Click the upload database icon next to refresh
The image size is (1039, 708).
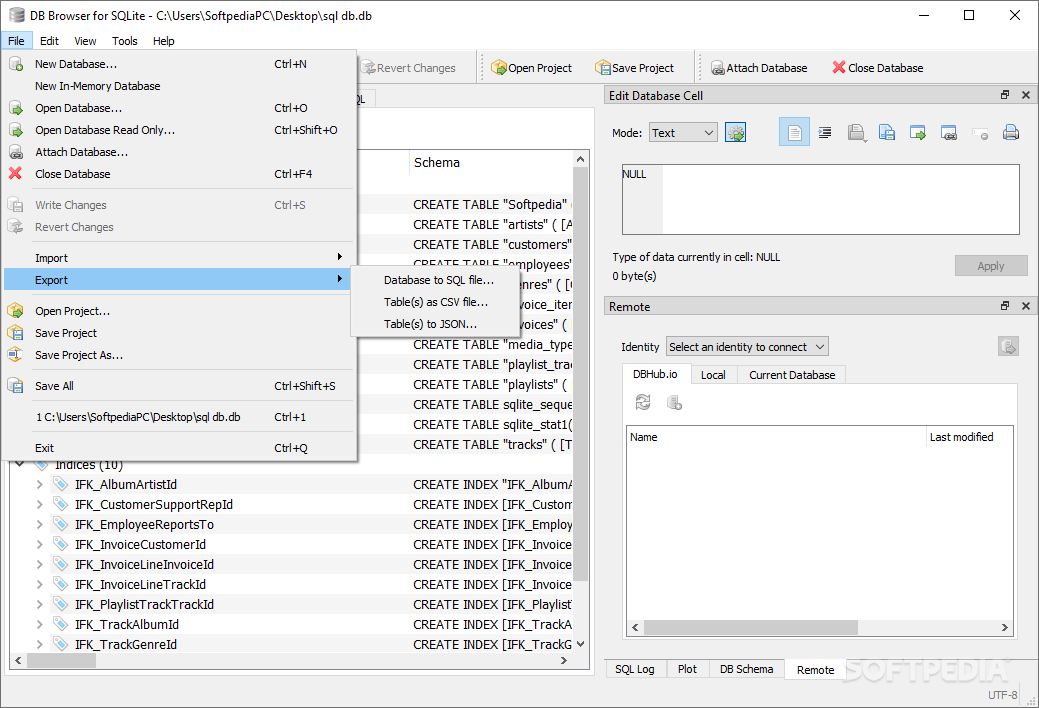(x=674, y=402)
